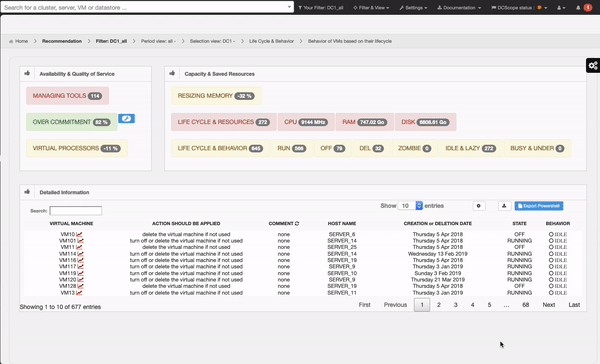600x364 pixels.
Task: Open Period view breadcrumb dropdown
Action: [x=158, y=41]
